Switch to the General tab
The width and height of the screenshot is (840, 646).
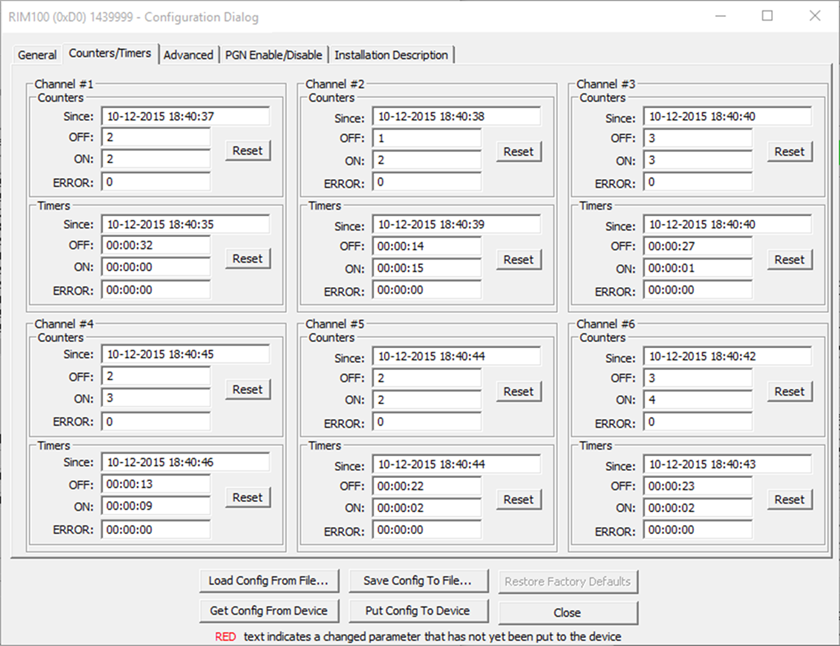[x=37, y=55]
